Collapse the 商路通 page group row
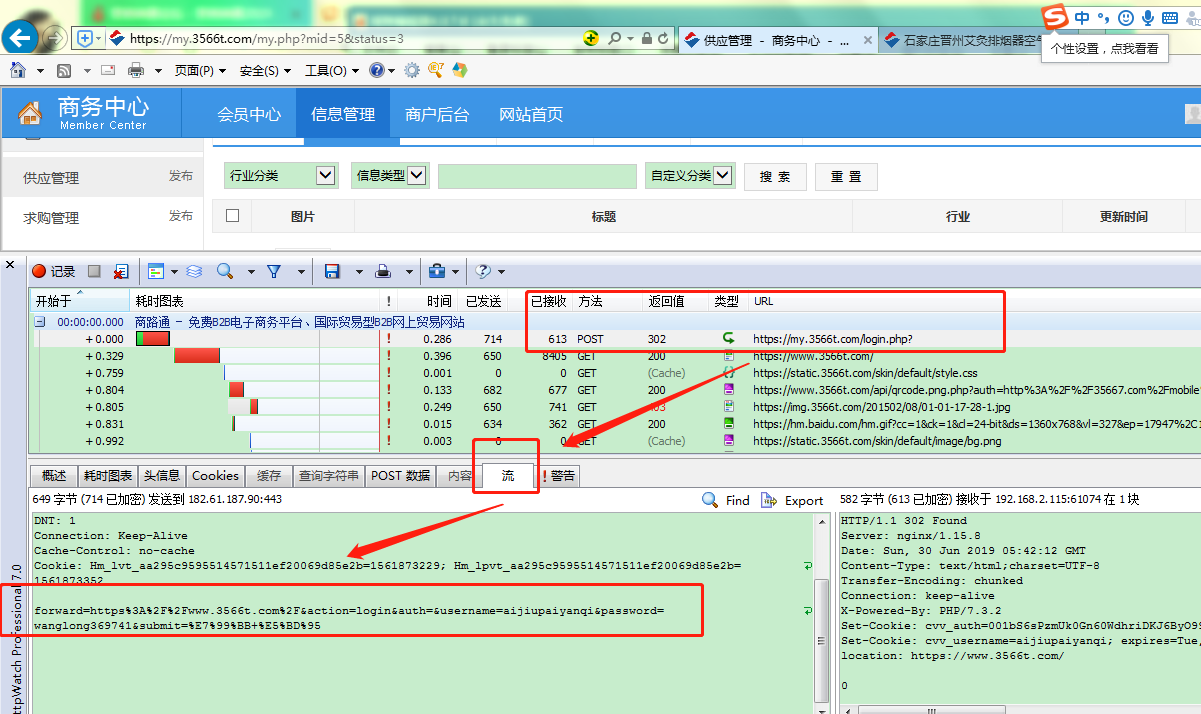 pyautogui.click(x=40, y=322)
